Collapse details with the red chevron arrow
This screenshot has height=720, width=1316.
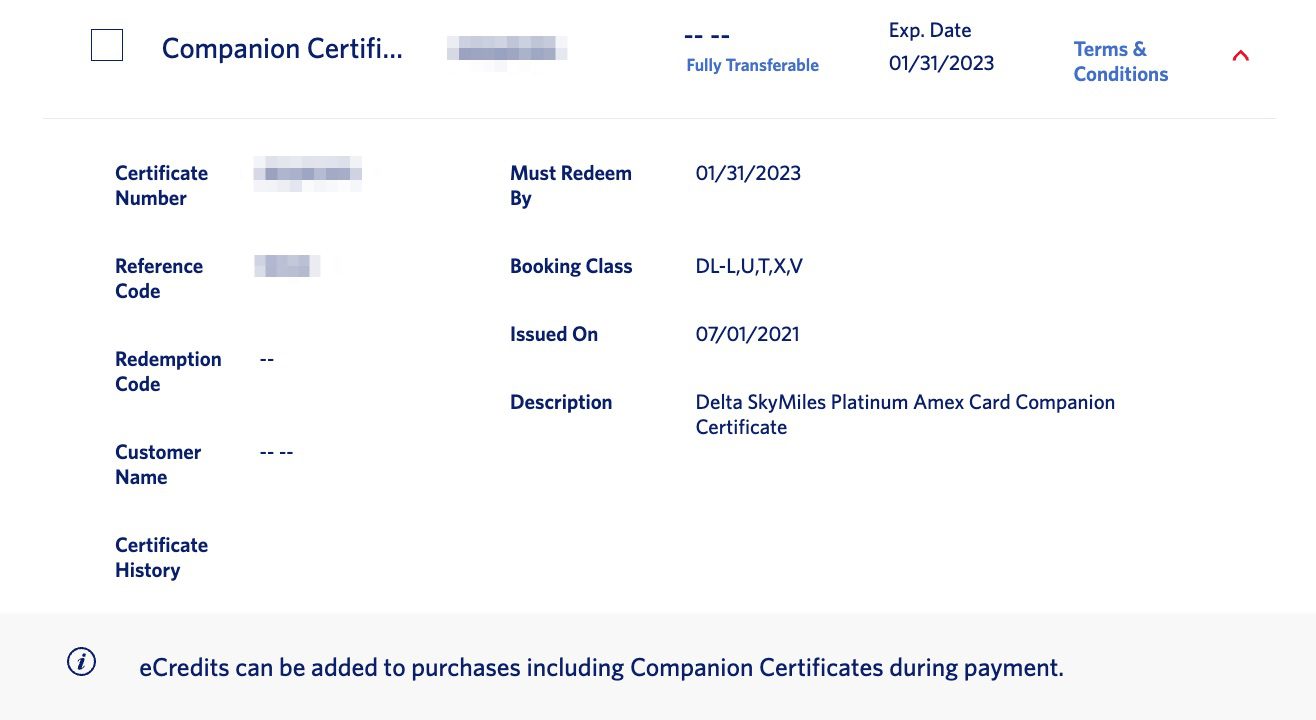click(x=1241, y=56)
